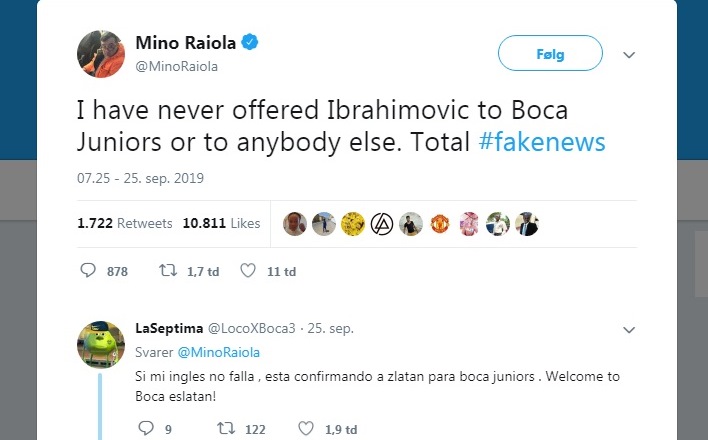Screen dimensions: 708x440
Task: Expand options chevron on LaSeptima's reply
Action: 629,329
